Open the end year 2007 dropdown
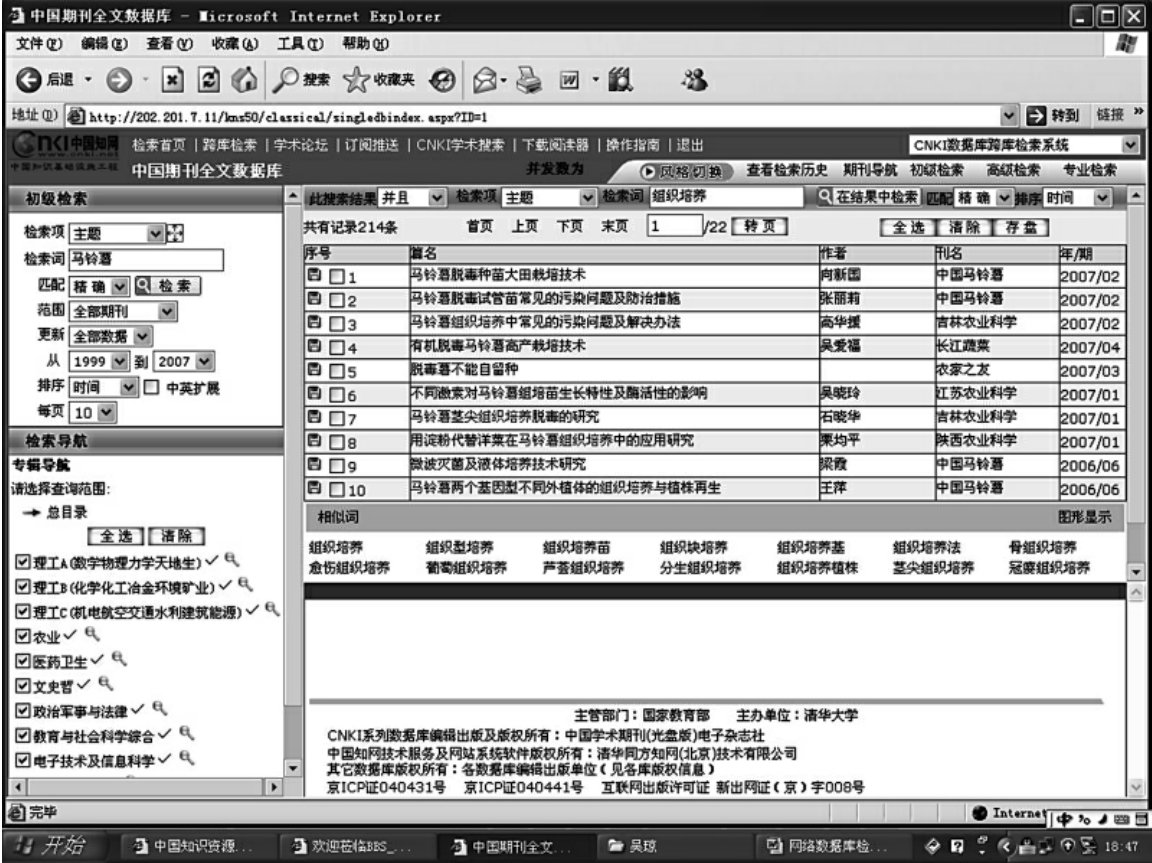The image size is (1152, 863). pos(184,361)
